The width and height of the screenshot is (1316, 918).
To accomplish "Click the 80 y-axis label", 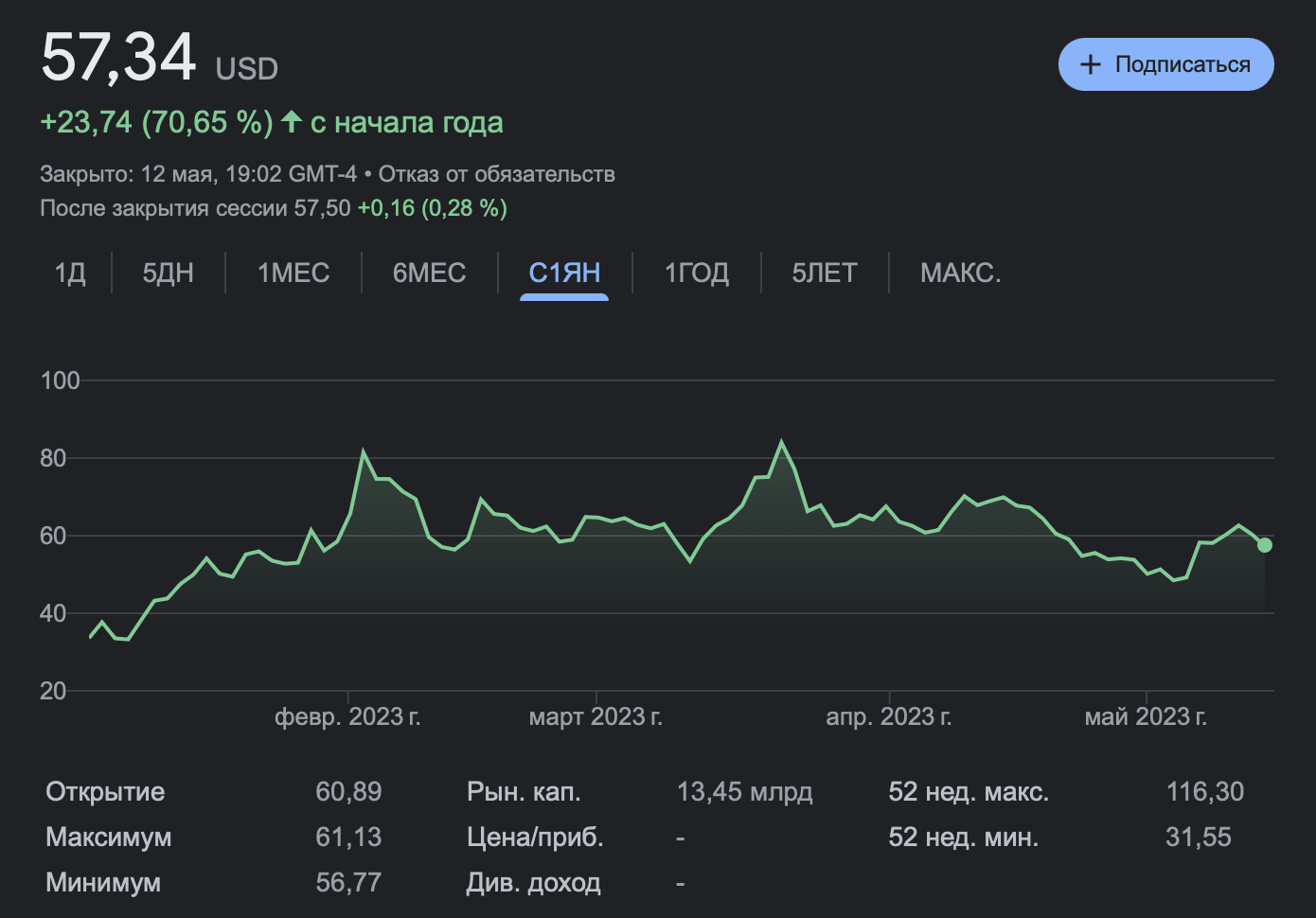I will tap(53, 458).
